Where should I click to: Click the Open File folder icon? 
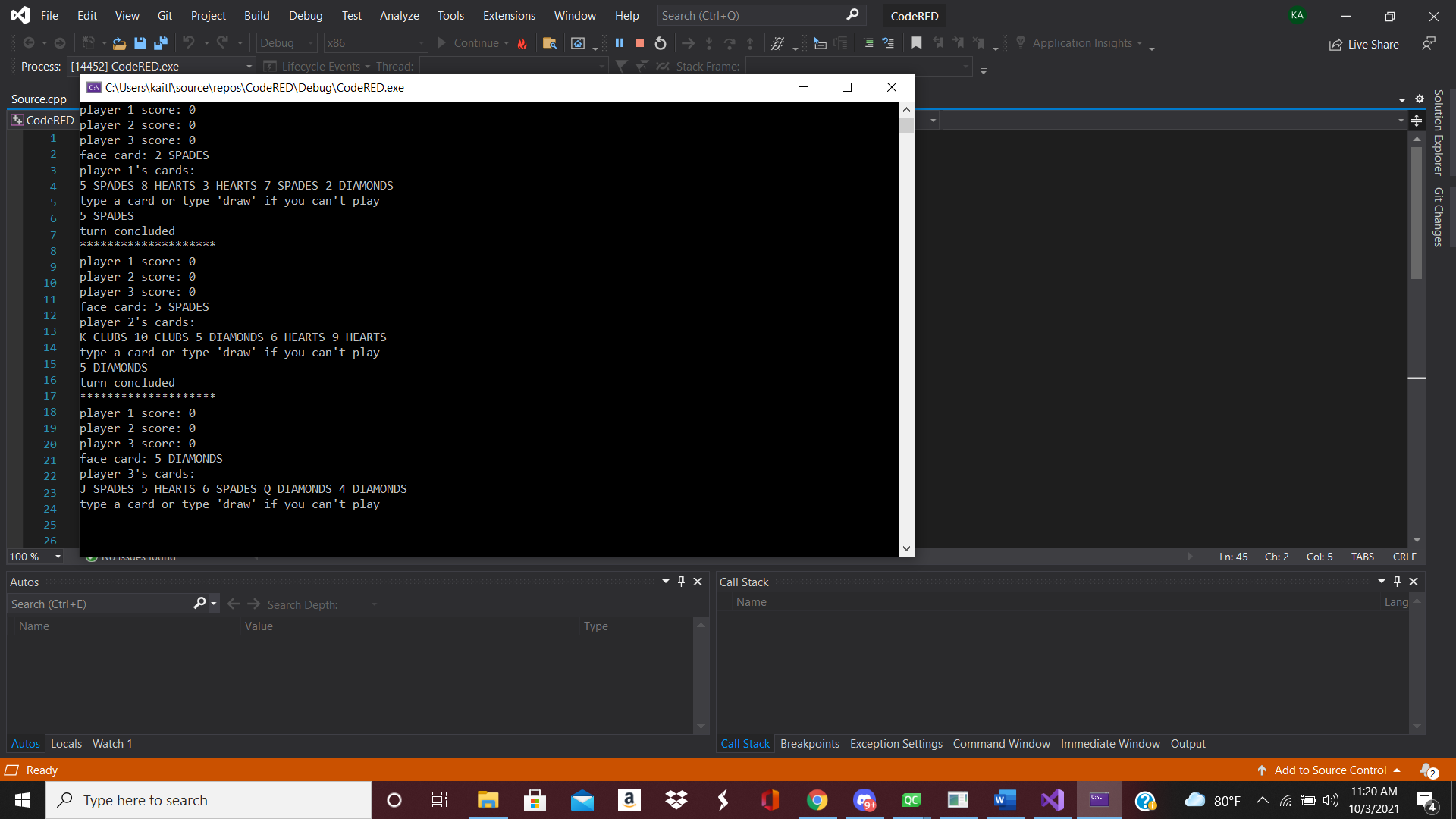tap(119, 43)
